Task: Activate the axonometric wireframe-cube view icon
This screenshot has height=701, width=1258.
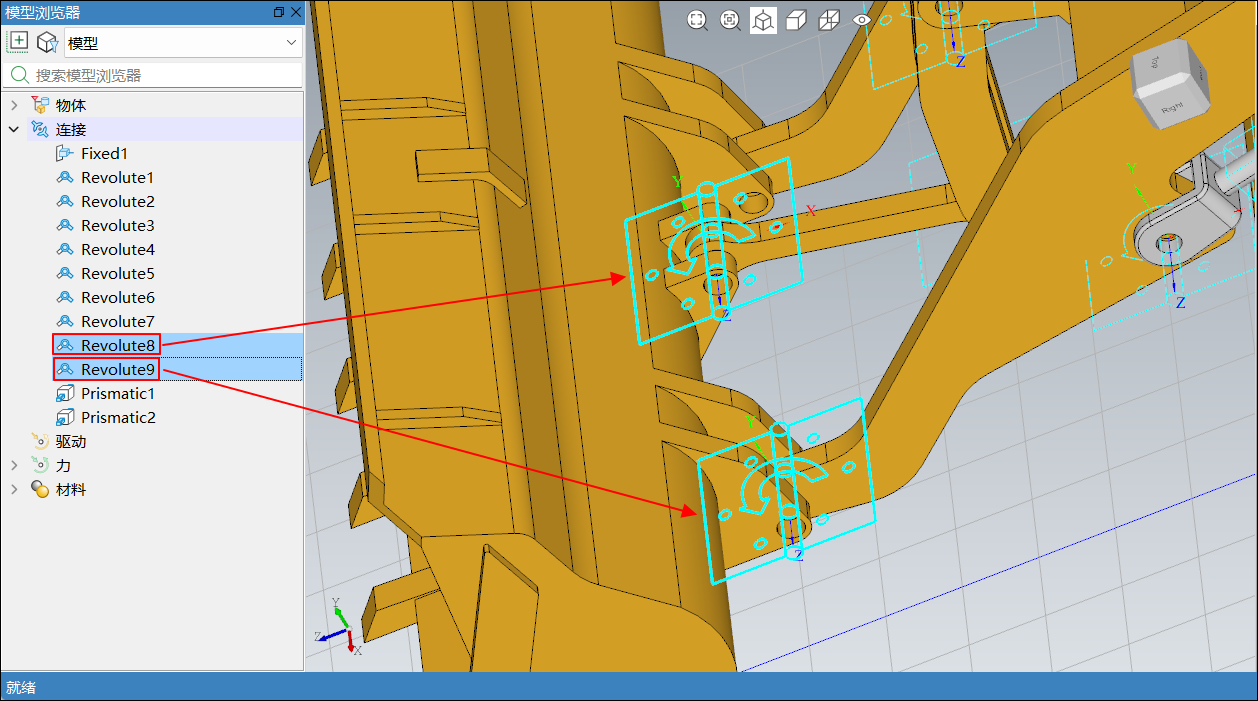Action: [x=763, y=20]
